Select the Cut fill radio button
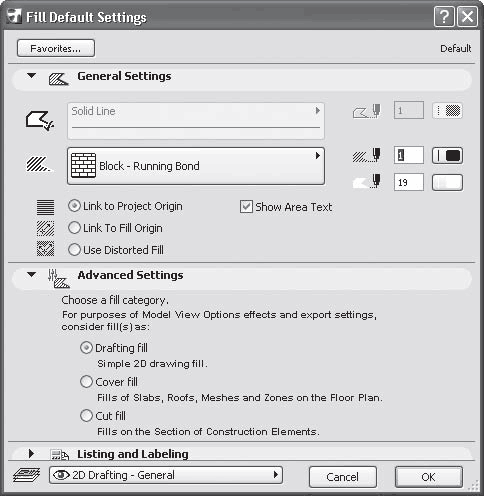484x496 pixels. 86,416
